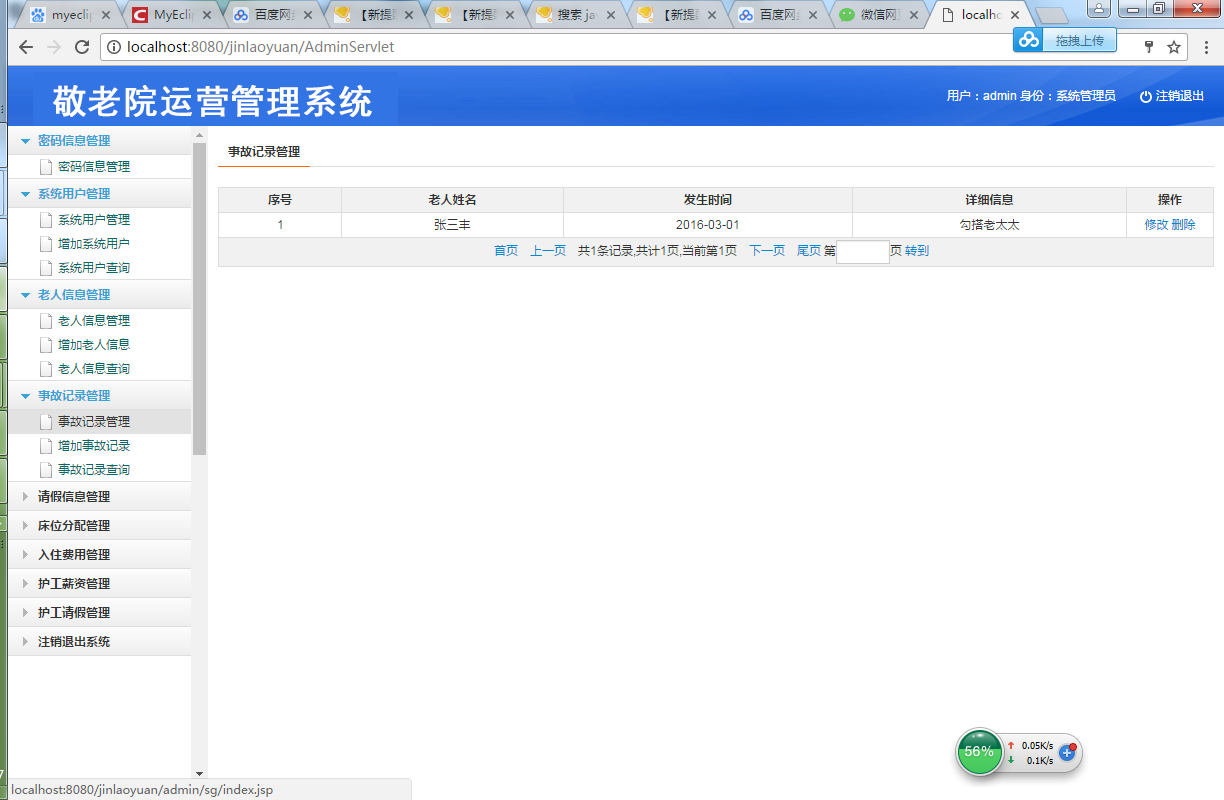Click the blue plus icon on speed widget
Viewport: 1224px width, 800px height.
pyautogui.click(x=1067, y=752)
